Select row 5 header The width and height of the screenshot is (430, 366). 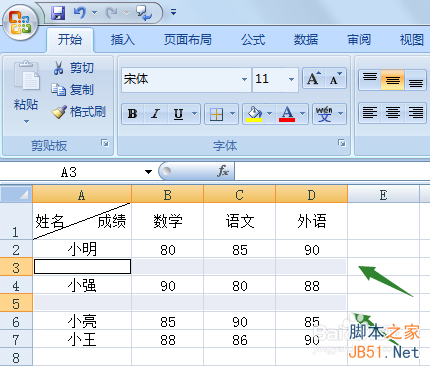tap(16, 303)
